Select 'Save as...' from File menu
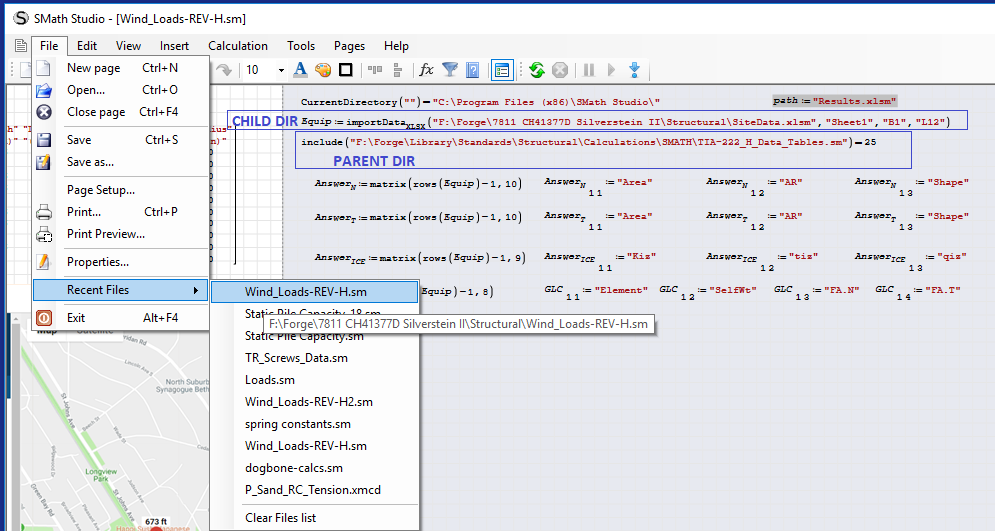 coord(90,161)
